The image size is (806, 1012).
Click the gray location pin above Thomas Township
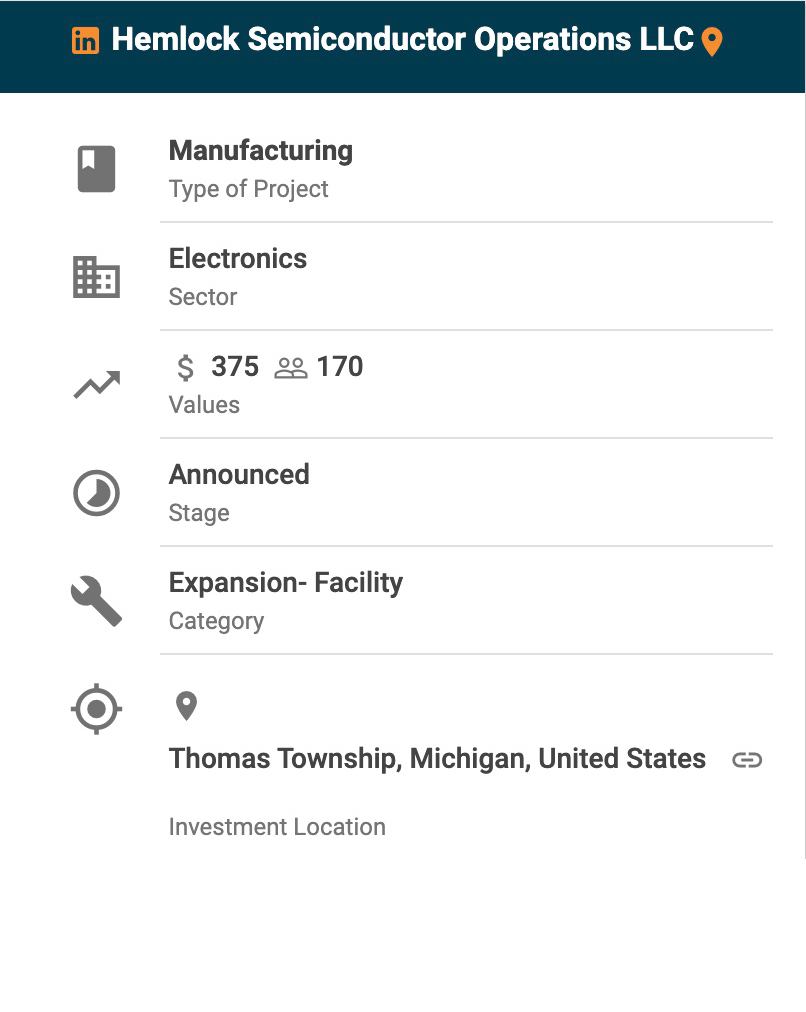pos(186,706)
